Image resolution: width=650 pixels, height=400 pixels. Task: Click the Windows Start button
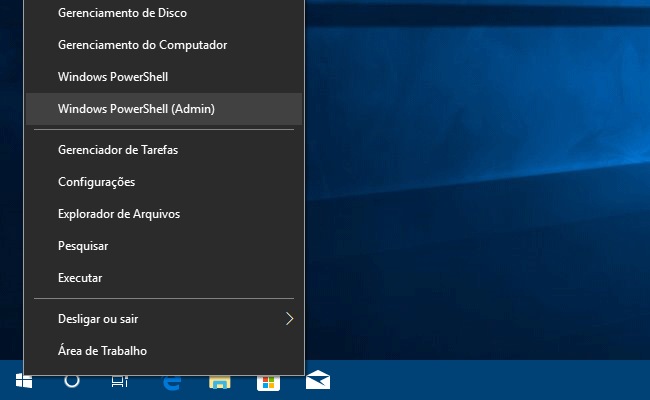pyautogui.click(x=24, y=381)
